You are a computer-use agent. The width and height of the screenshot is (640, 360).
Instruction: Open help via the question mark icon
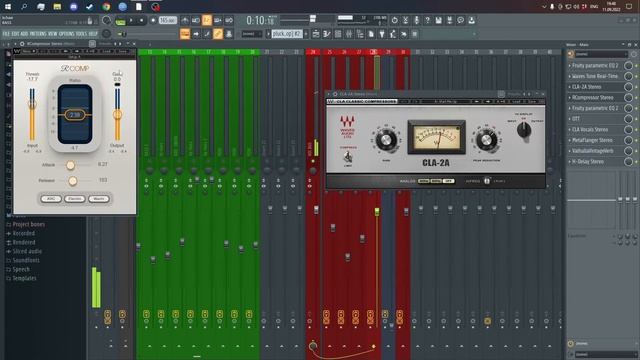(427, 20)
